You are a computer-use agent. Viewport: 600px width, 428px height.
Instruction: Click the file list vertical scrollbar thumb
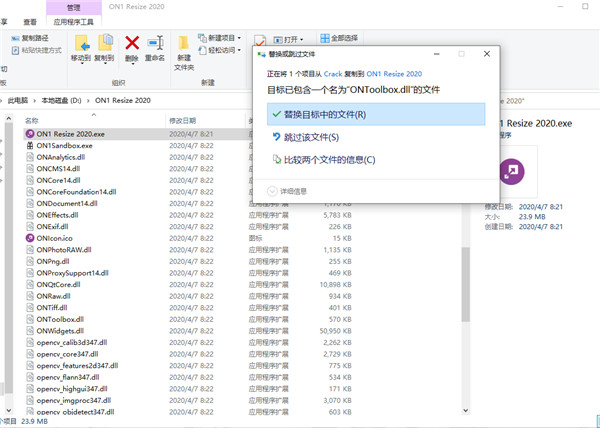465,284
